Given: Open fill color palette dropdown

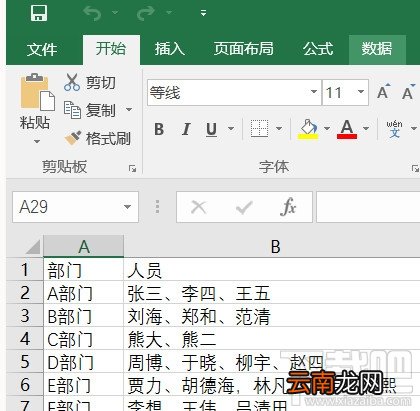Looking at the screenshot, I should coord(327,129).
